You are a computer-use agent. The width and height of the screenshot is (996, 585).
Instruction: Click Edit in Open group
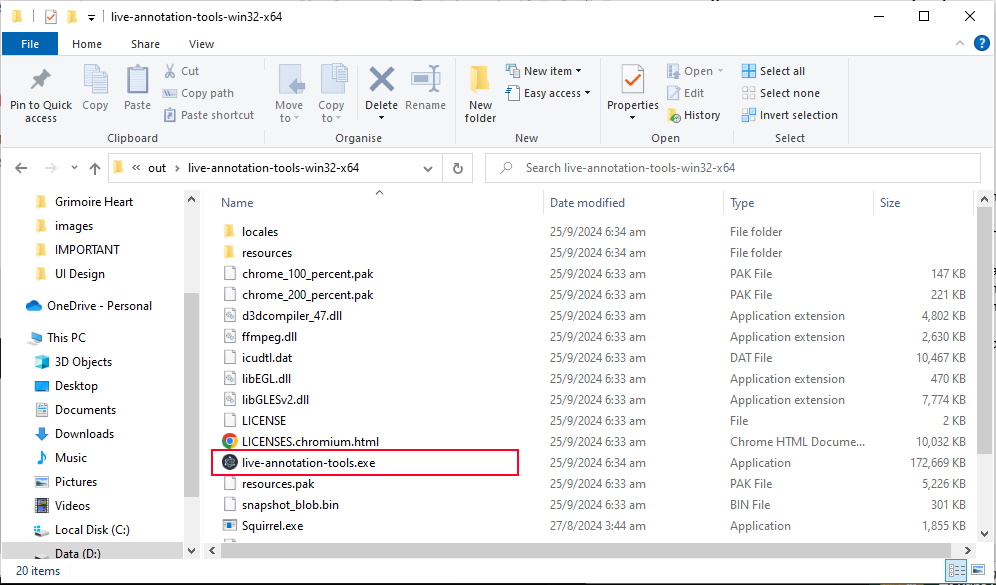click(685, 93)
